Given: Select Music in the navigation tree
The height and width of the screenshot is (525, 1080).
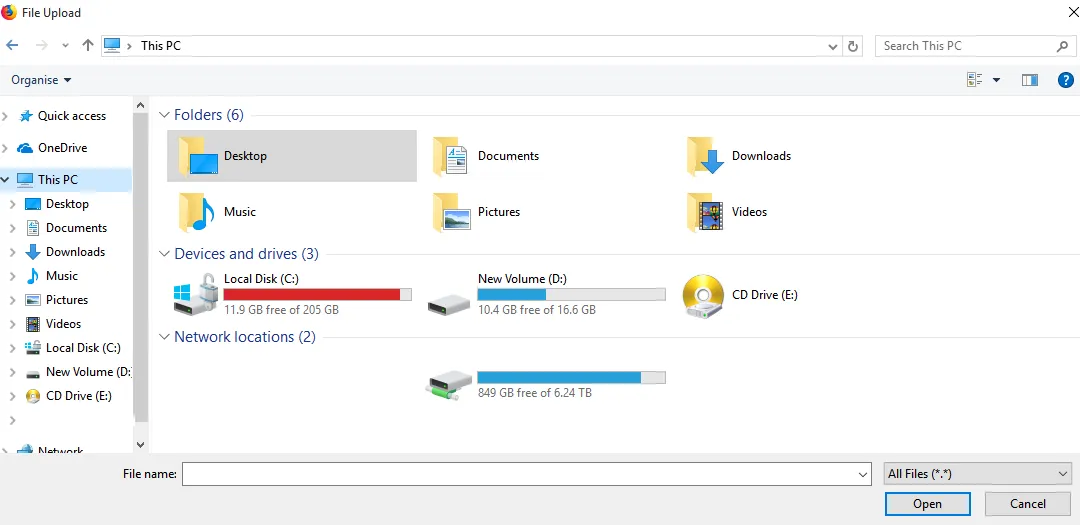Looking at the screenshot, I should [61, 276].
